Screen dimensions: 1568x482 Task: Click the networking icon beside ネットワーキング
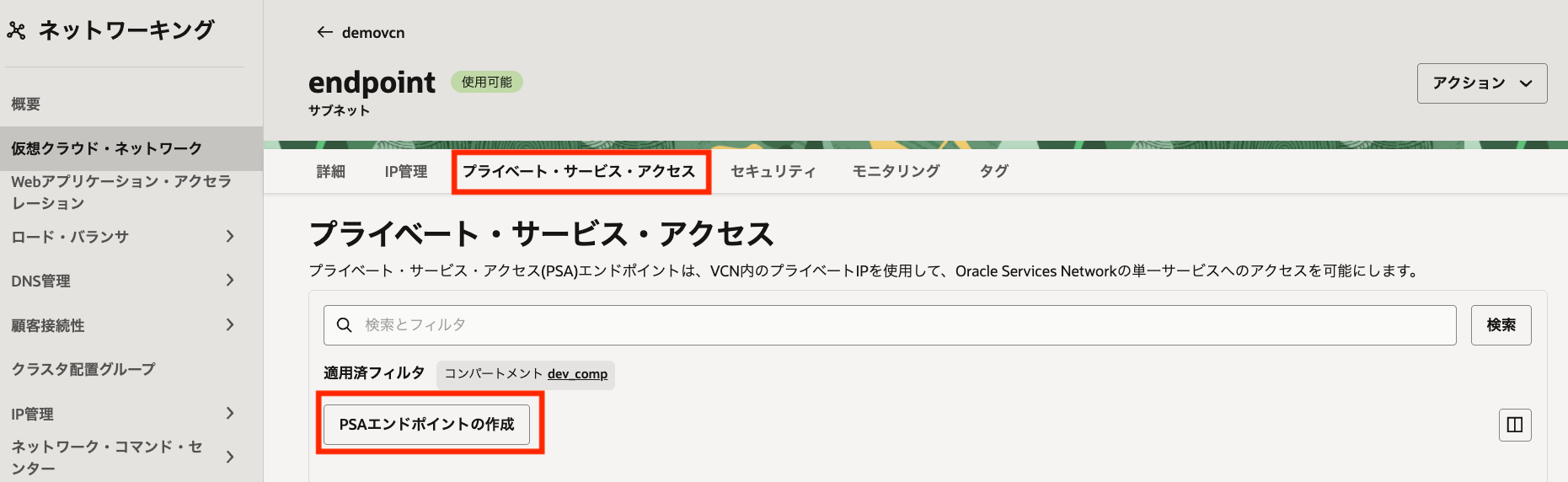tap(17, 31)
